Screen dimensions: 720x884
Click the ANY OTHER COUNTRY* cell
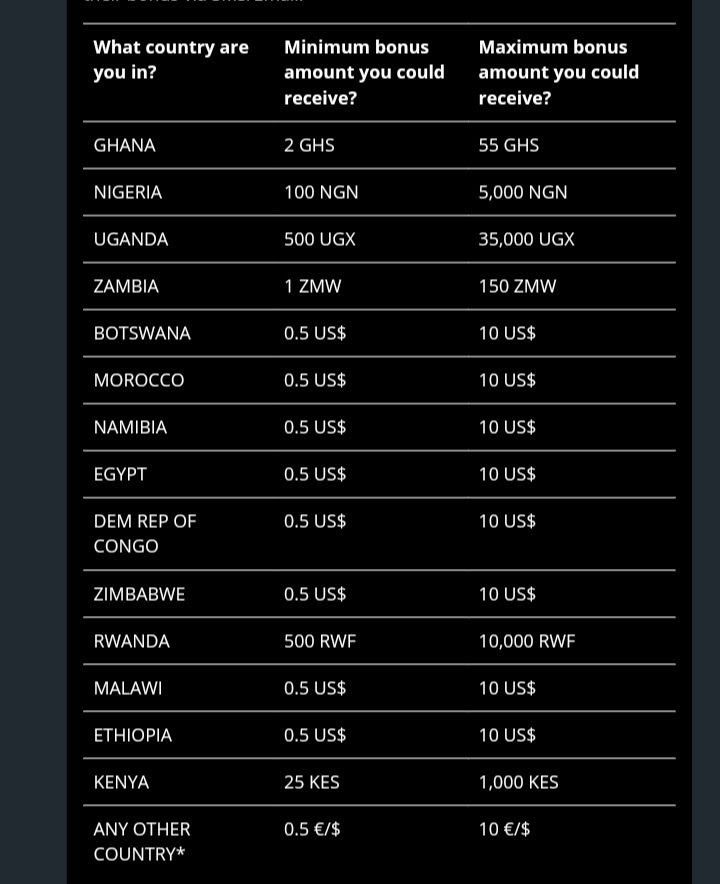click(x=142, y=841)
